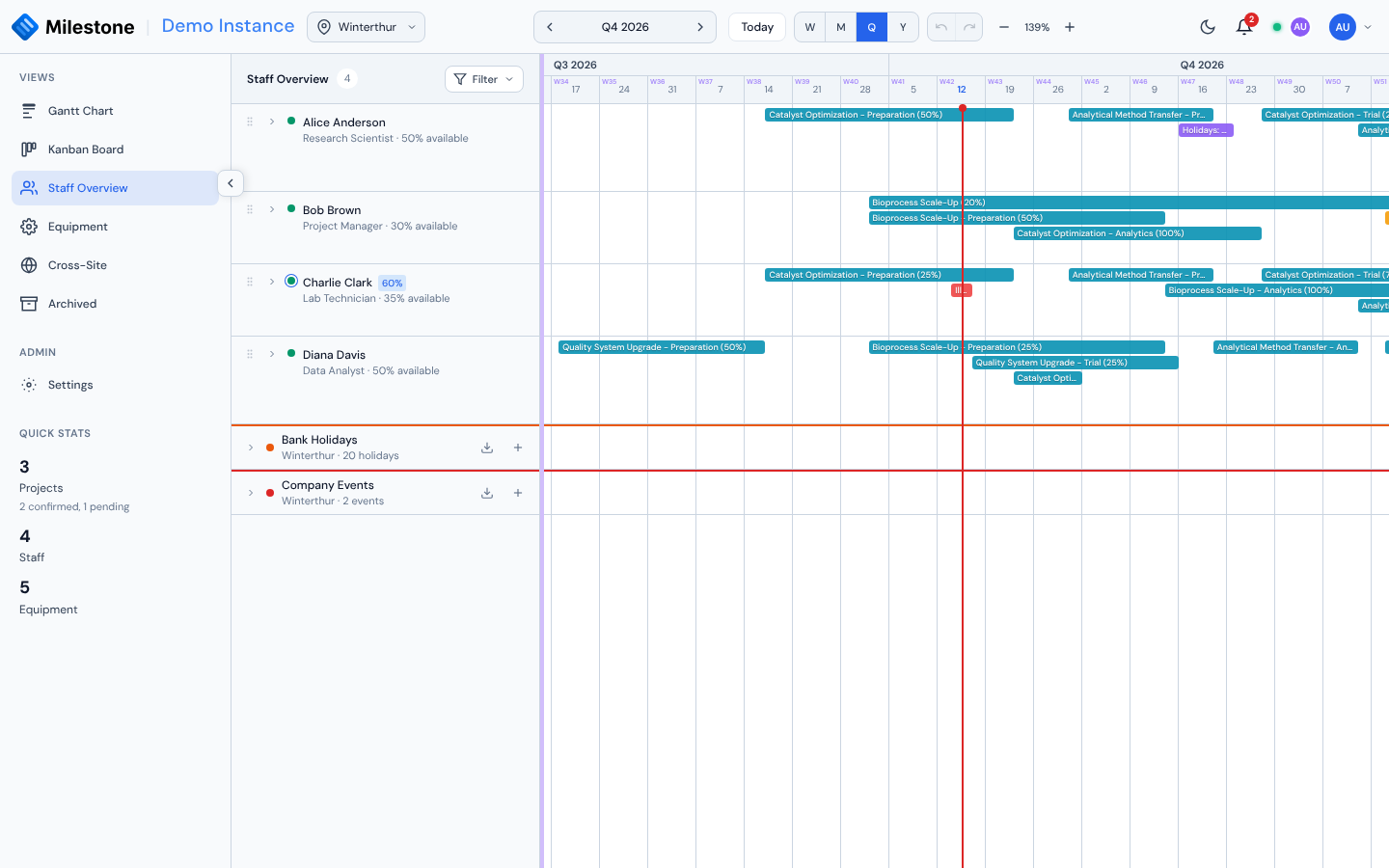Screen dimensions: 1389x868
Task: Add a Company Event
Action: pyautogui.click(x=518, y=493)
